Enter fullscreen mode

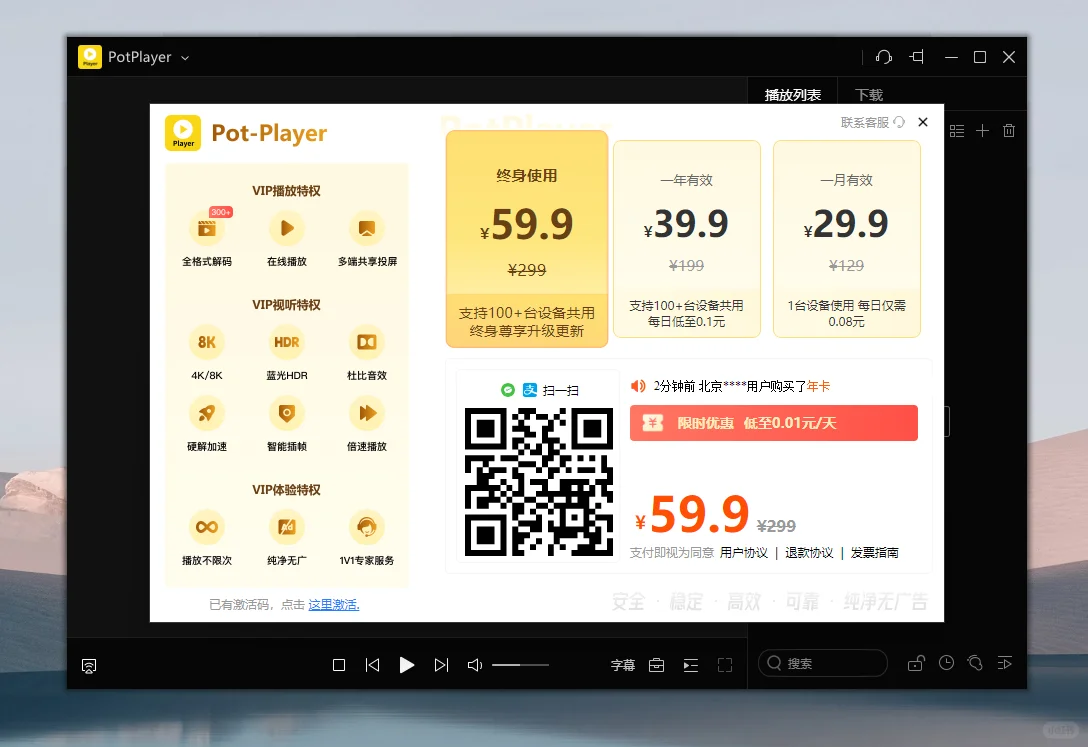pyautogui.click(x=725, y=665)
